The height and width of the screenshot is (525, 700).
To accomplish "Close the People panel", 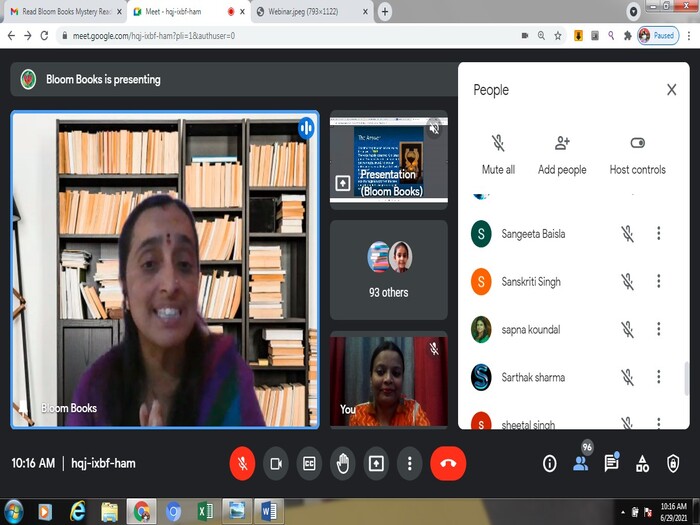I will 671,90.
